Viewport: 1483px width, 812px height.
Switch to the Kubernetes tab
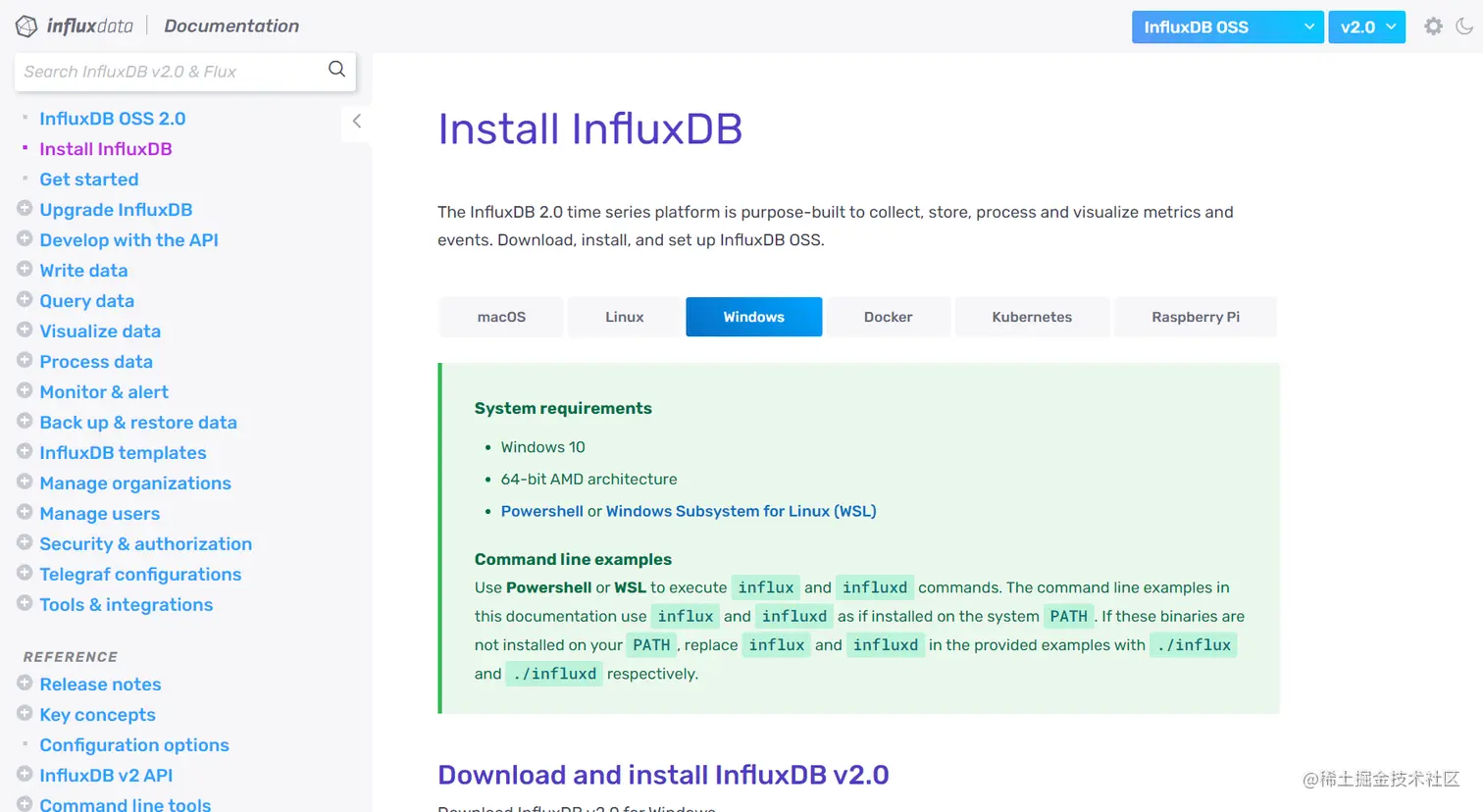[1032, 317]
